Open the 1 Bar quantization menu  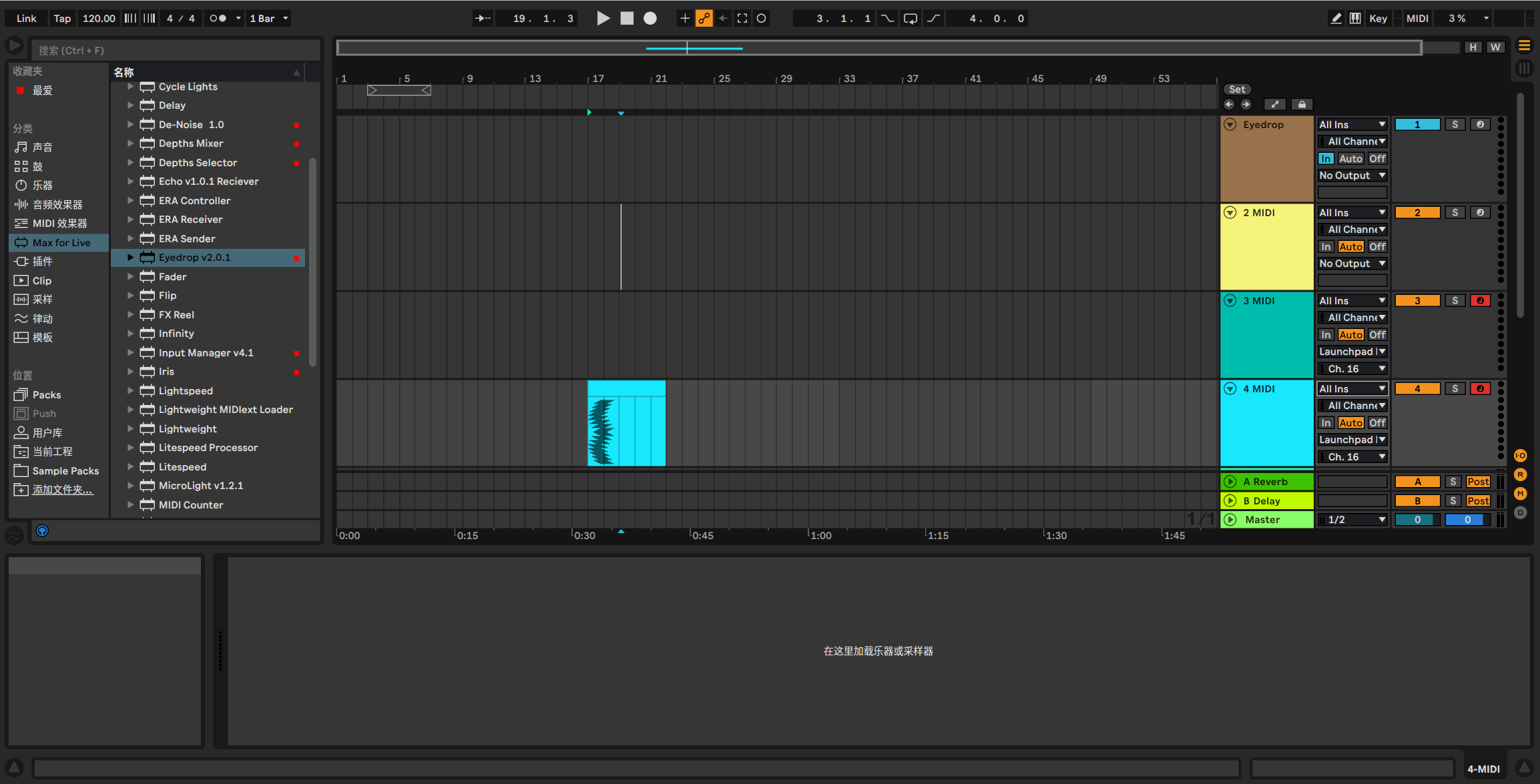point(268,18)
